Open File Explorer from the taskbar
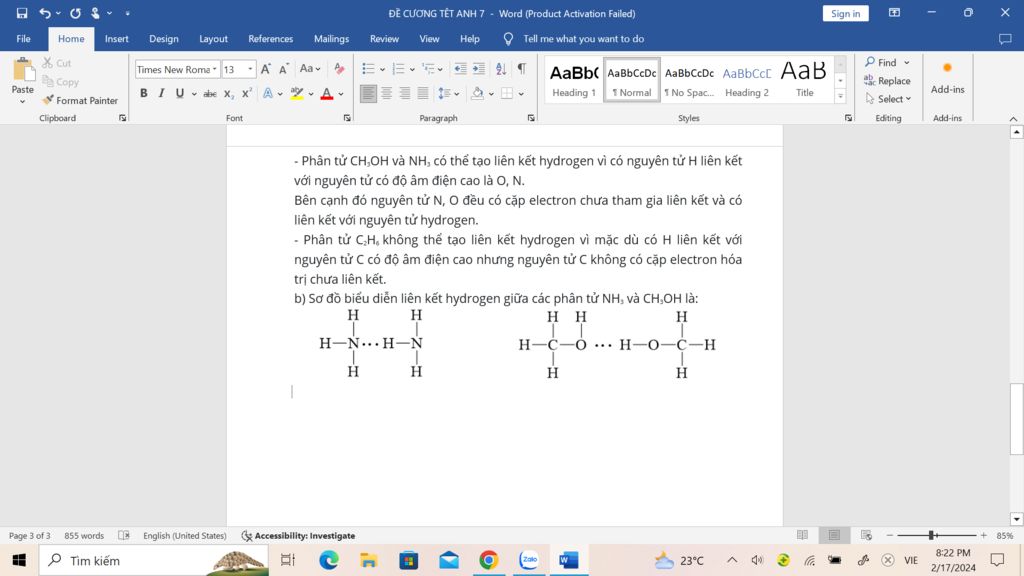Screen dimensions: 1024x576 click(x=369, y=560)
